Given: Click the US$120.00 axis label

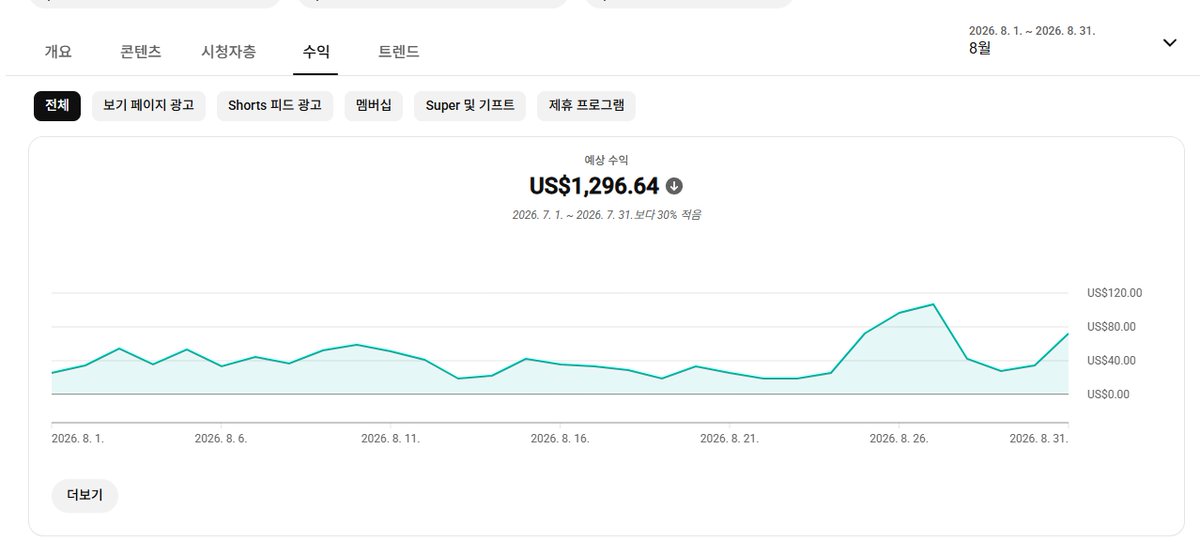Looking at the screenshot, I should 1114,293.
